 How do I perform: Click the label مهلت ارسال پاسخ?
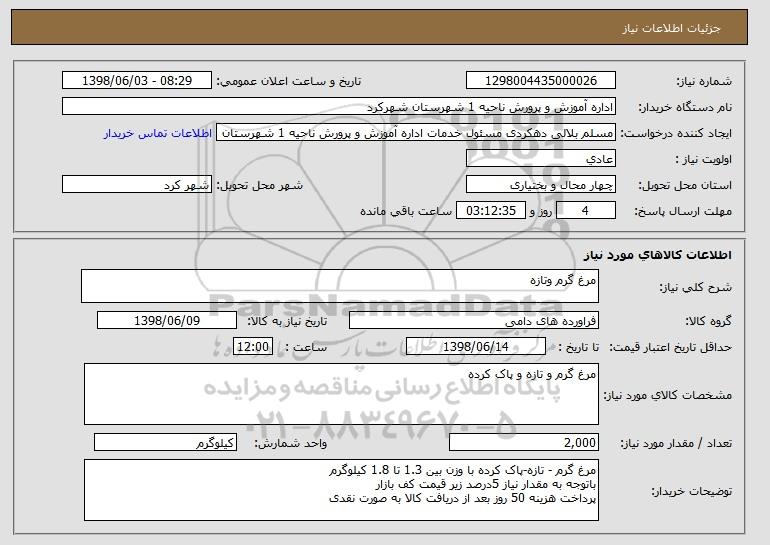[x=683, y=212]
